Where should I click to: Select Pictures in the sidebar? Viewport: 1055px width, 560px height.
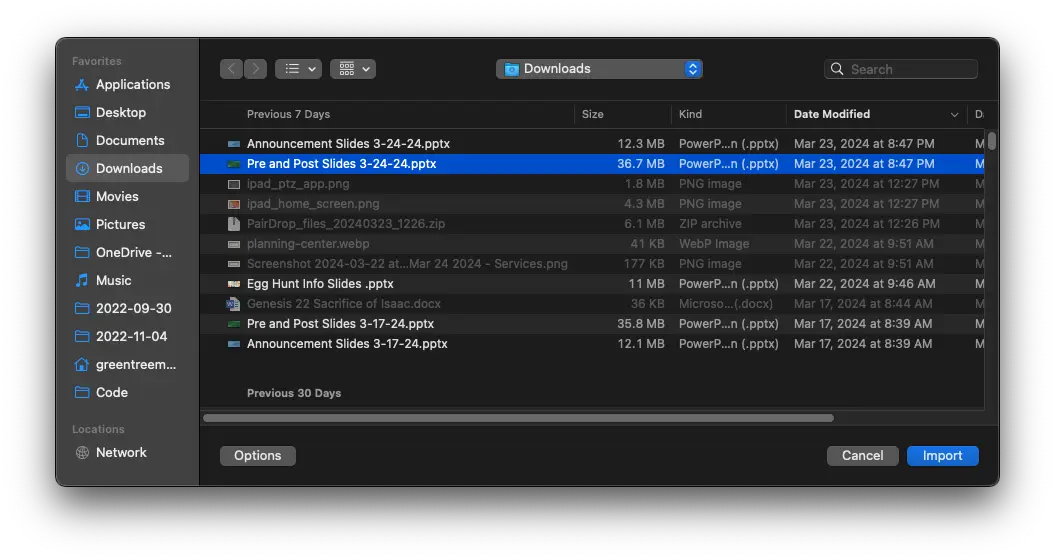(x=120, y=225)
